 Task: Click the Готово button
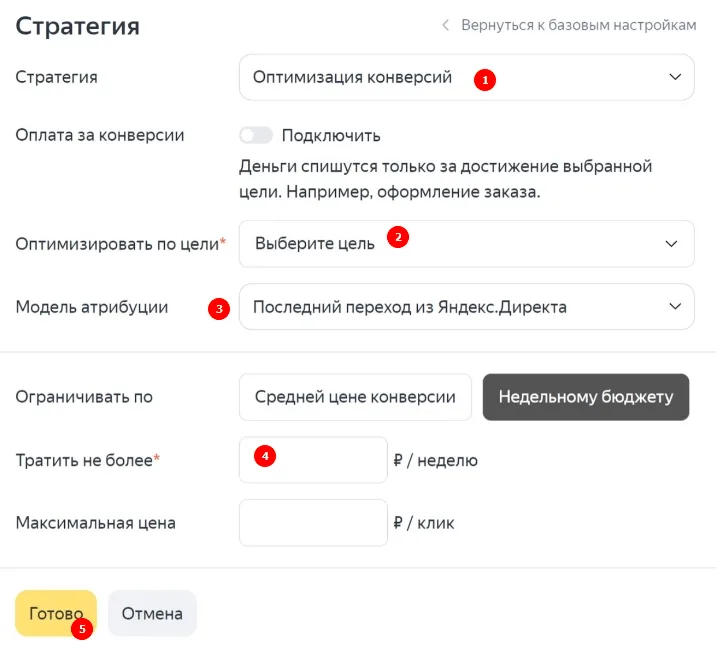point(56,613)
